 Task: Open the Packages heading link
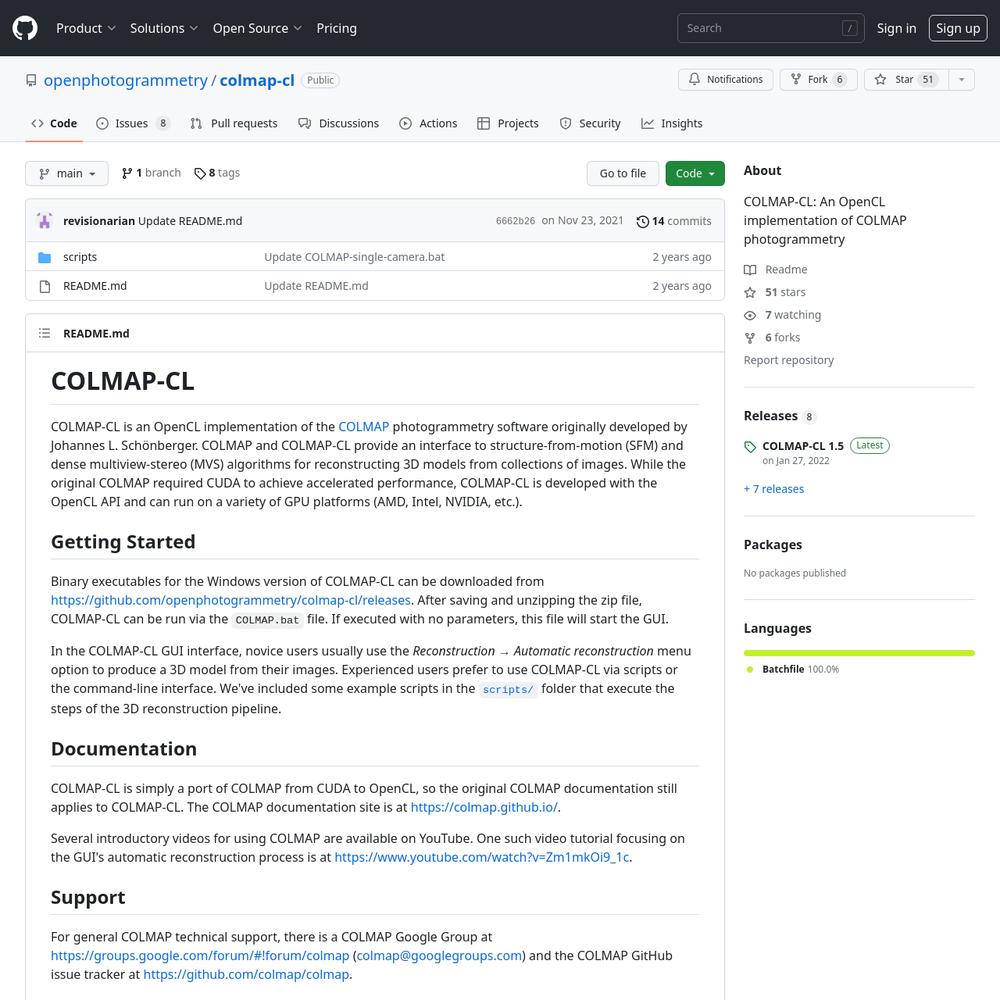click(x=773, y=545)
